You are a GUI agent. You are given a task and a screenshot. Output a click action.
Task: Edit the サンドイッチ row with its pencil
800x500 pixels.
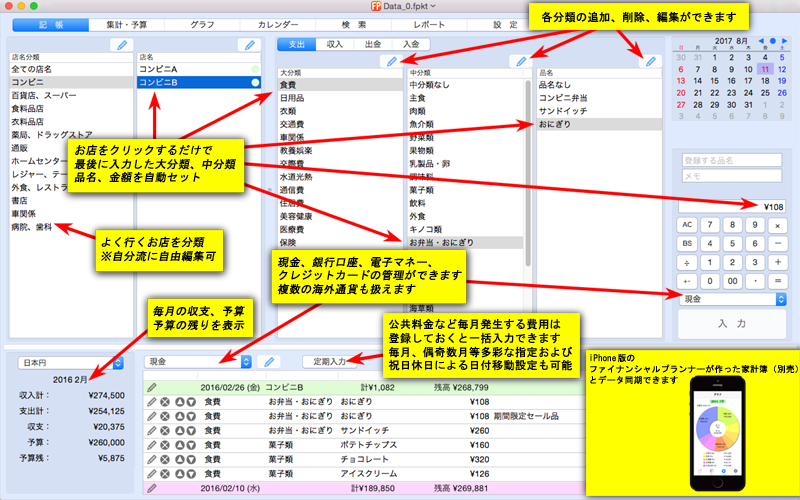pyautogui.click(x=152, y=431)
